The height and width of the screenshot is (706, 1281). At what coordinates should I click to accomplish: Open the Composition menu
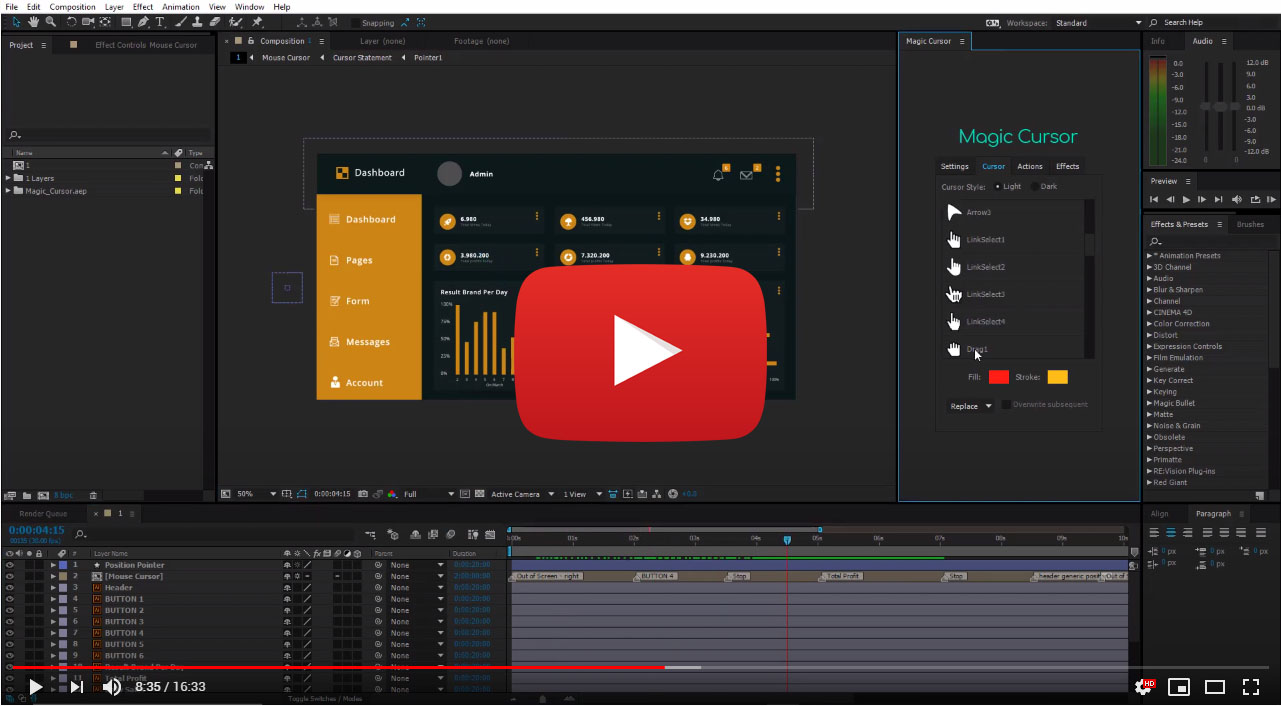coord(73,7)
